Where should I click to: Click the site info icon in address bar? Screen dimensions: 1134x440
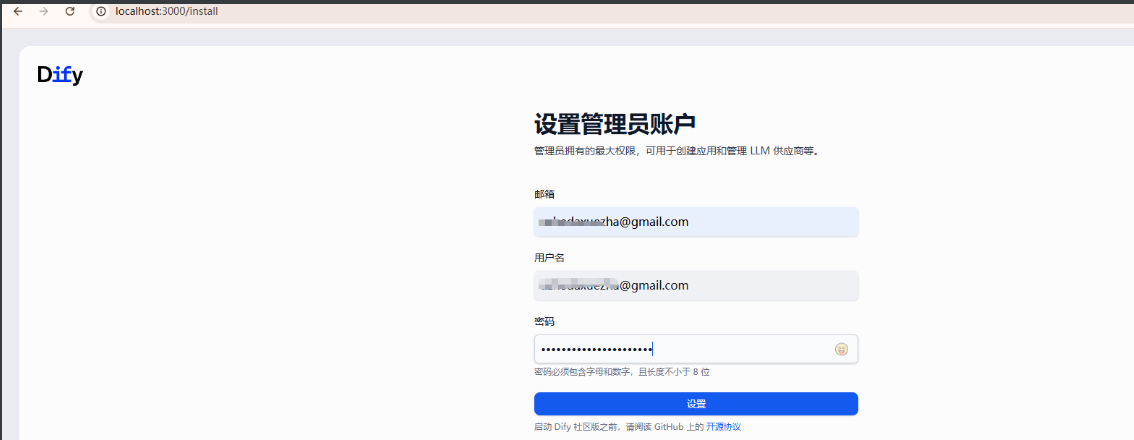(x=101, y=12)
